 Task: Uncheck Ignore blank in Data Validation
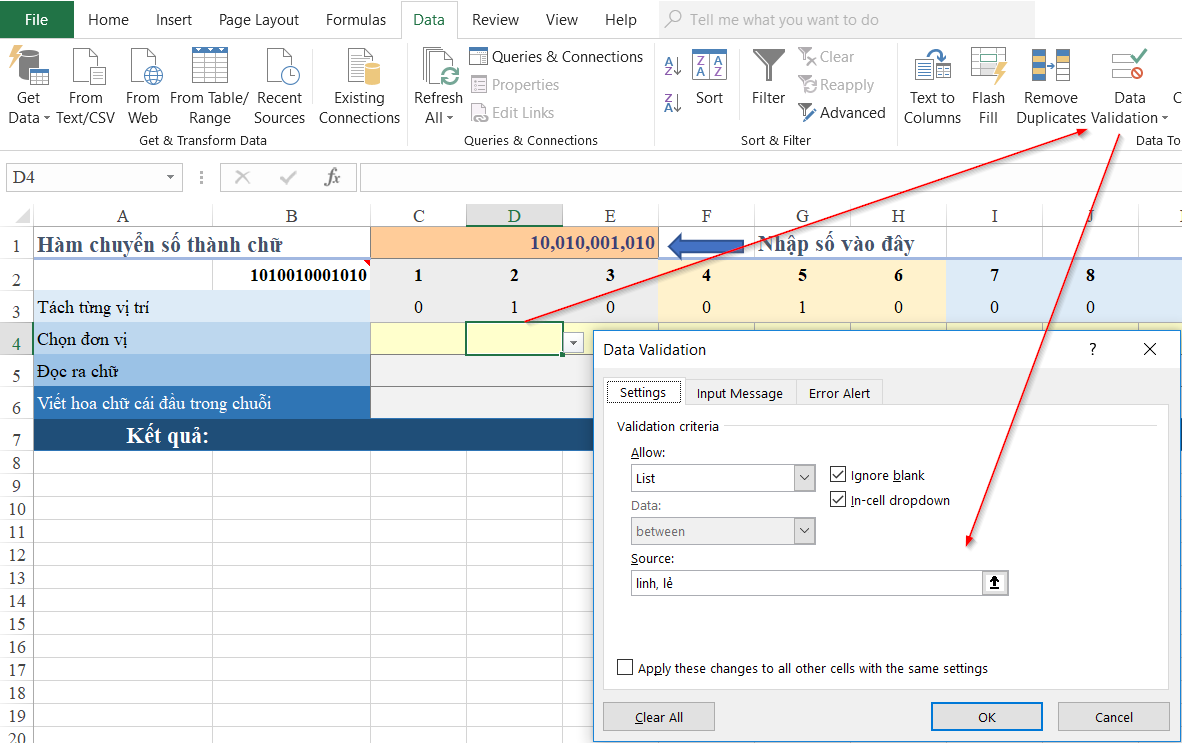click(x=838, y=474)
